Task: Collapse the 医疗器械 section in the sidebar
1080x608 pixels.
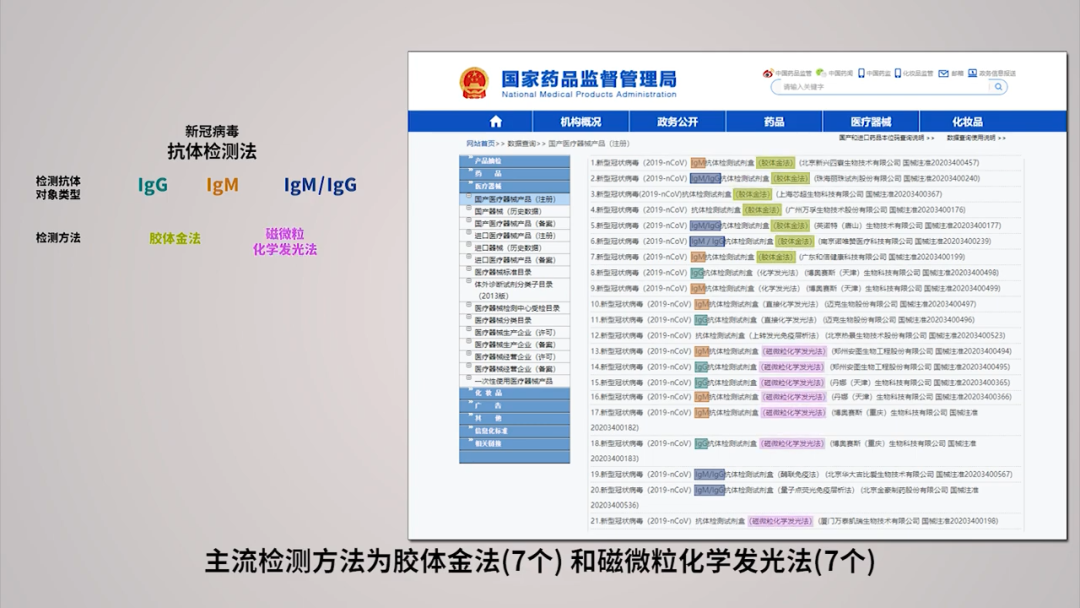Action: (x=489, y=186)
